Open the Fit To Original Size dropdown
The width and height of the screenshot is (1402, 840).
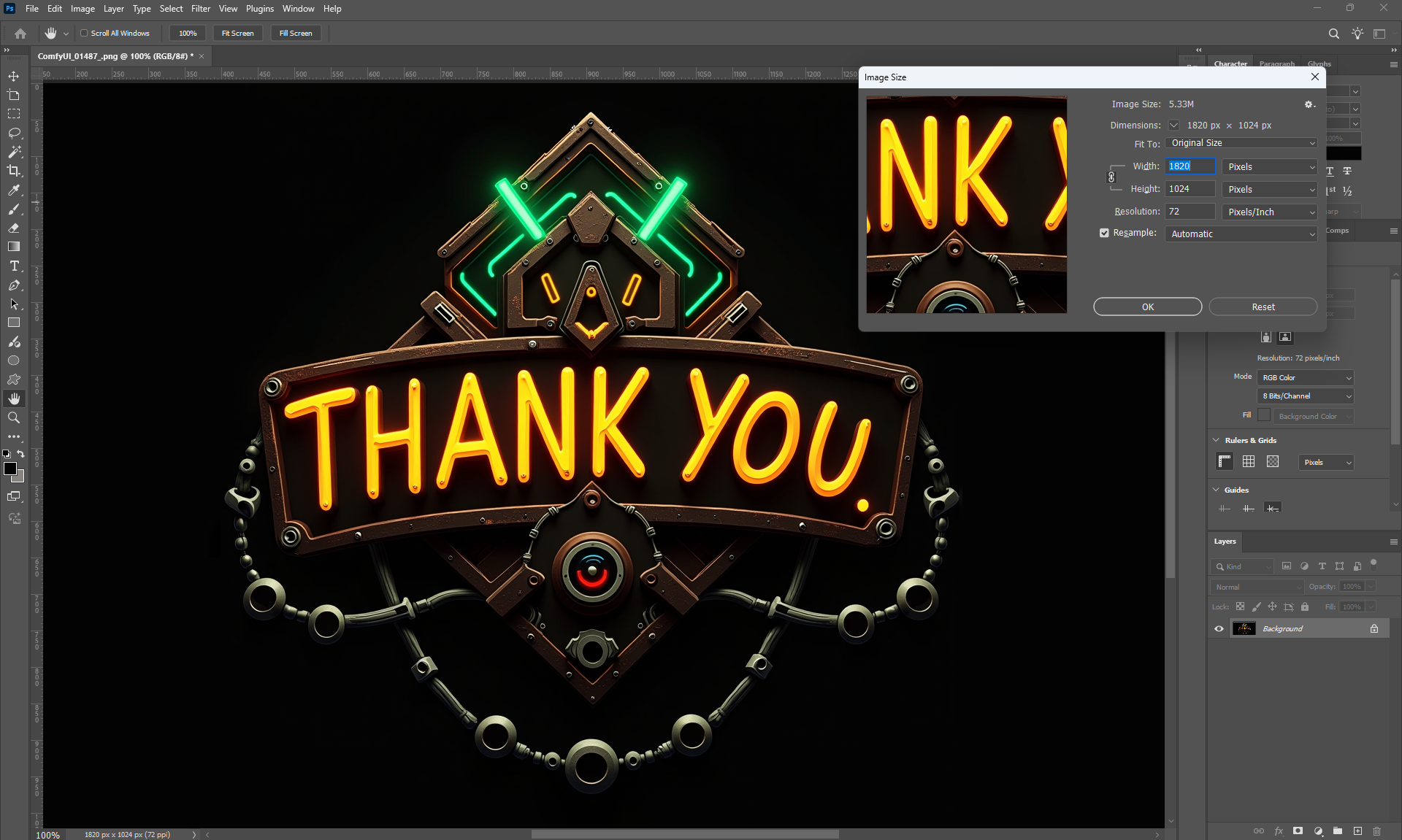pos(1242,143)
